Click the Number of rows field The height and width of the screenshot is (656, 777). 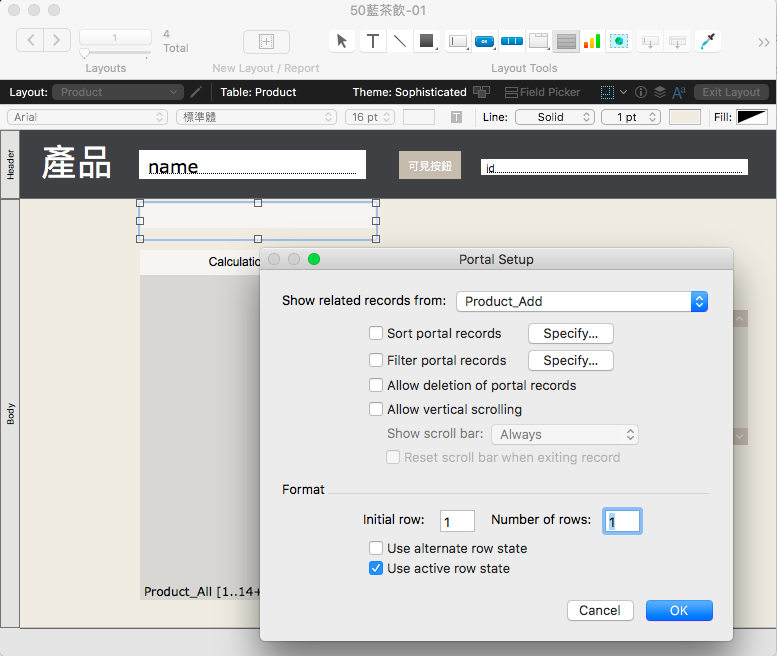pos(622,521)
